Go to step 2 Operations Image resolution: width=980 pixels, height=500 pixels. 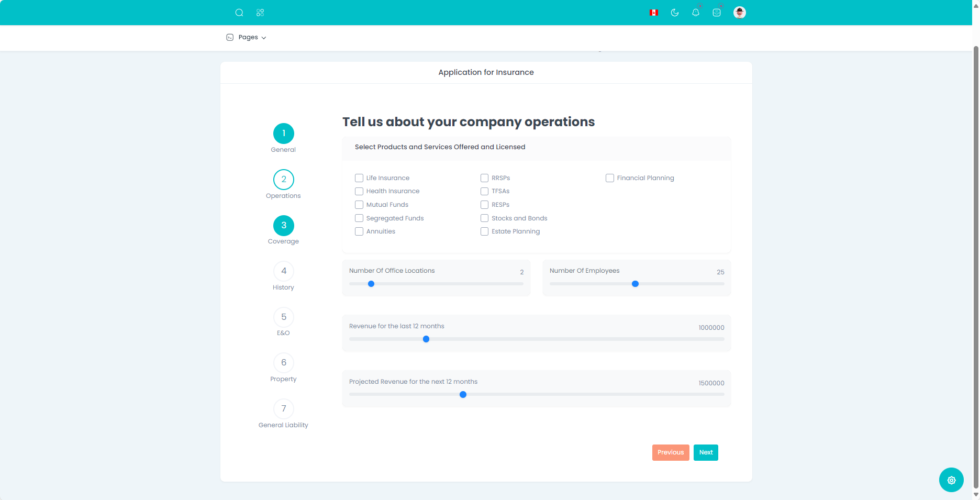(x=283, y=179)
